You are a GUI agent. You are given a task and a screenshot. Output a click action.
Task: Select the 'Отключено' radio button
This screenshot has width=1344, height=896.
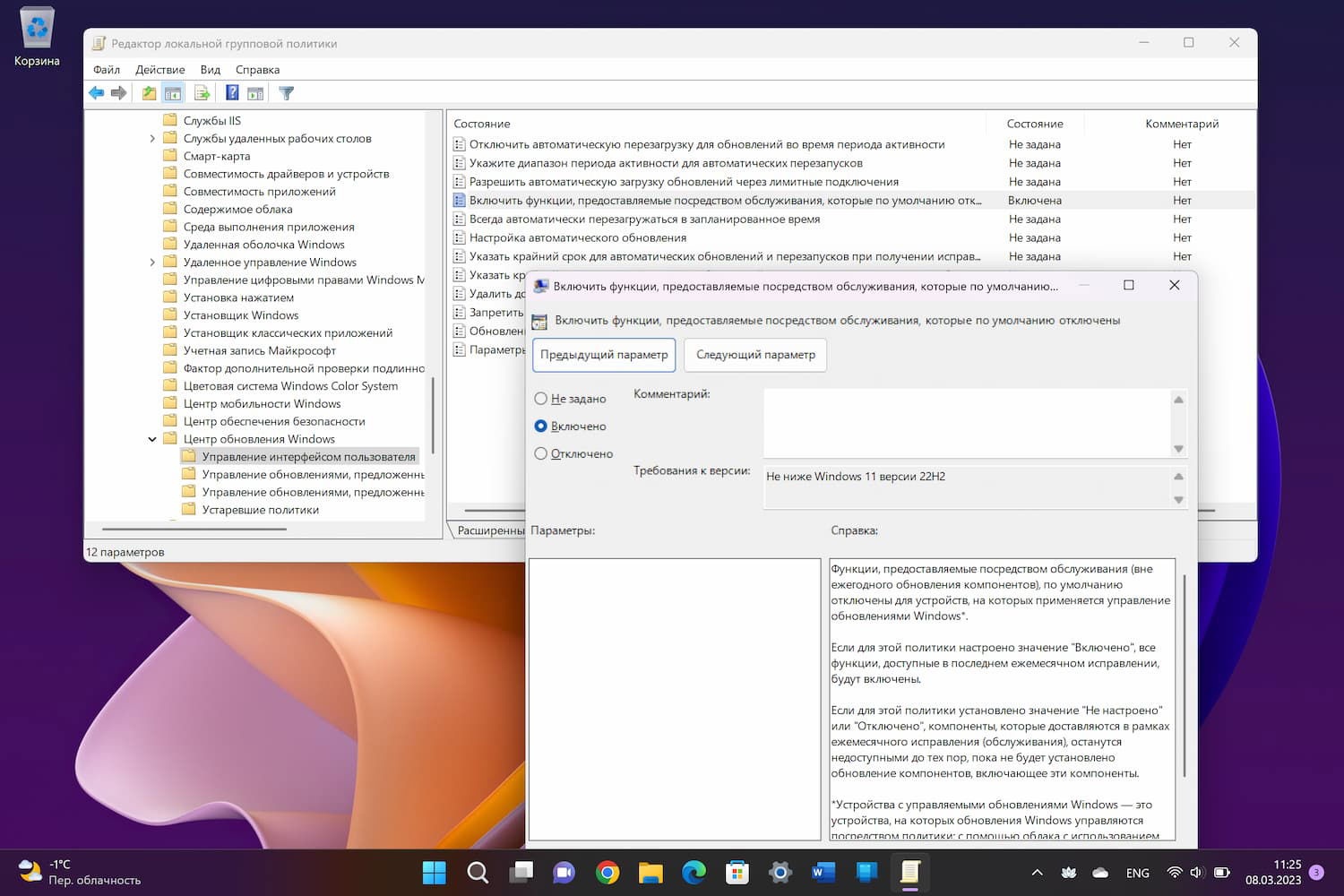tap(541, 454)
